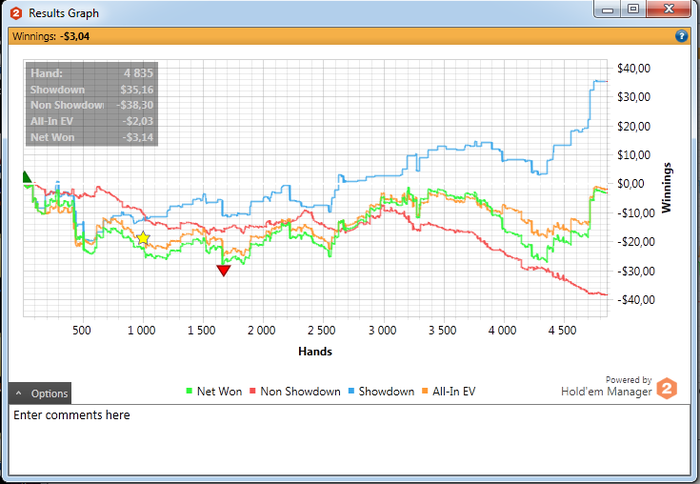The image size is (700, 484).
Task: Click the Winnings: -$3,04 header text
Action: coord(51,36)
